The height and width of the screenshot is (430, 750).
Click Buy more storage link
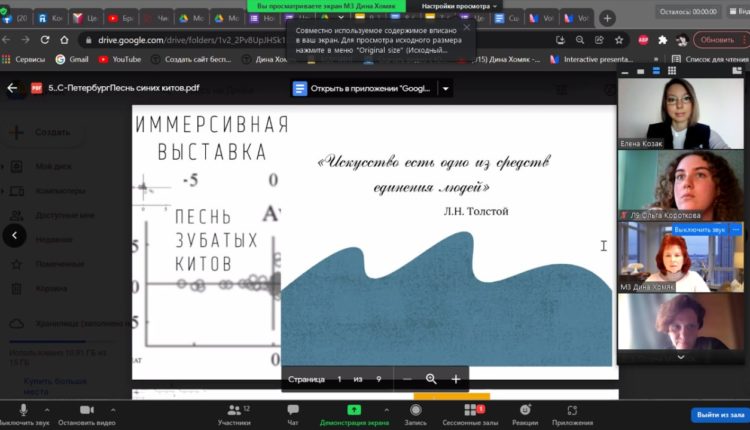[x=55, y=386]
